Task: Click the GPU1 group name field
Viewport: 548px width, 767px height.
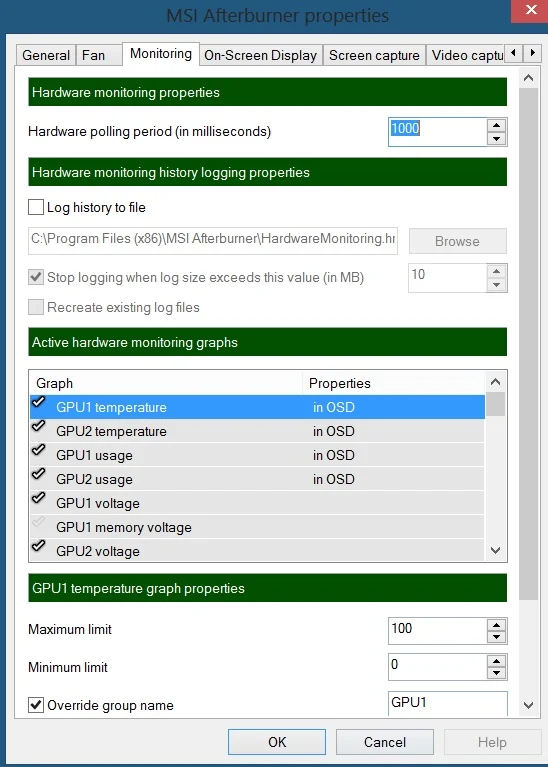Action: click(448, 703)
